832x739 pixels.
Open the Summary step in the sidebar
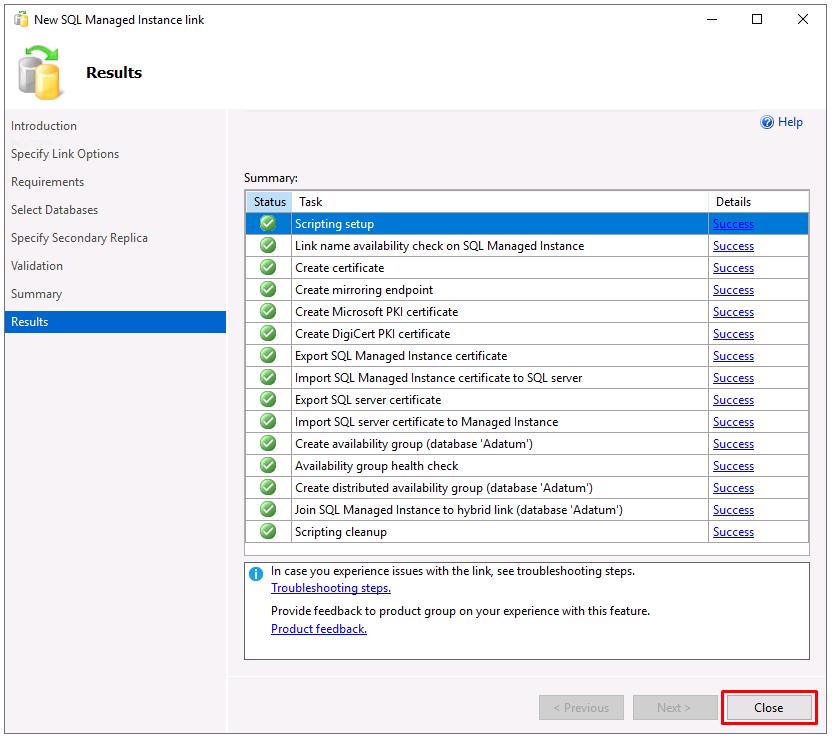pyautogui.click(x=37, y=294)
